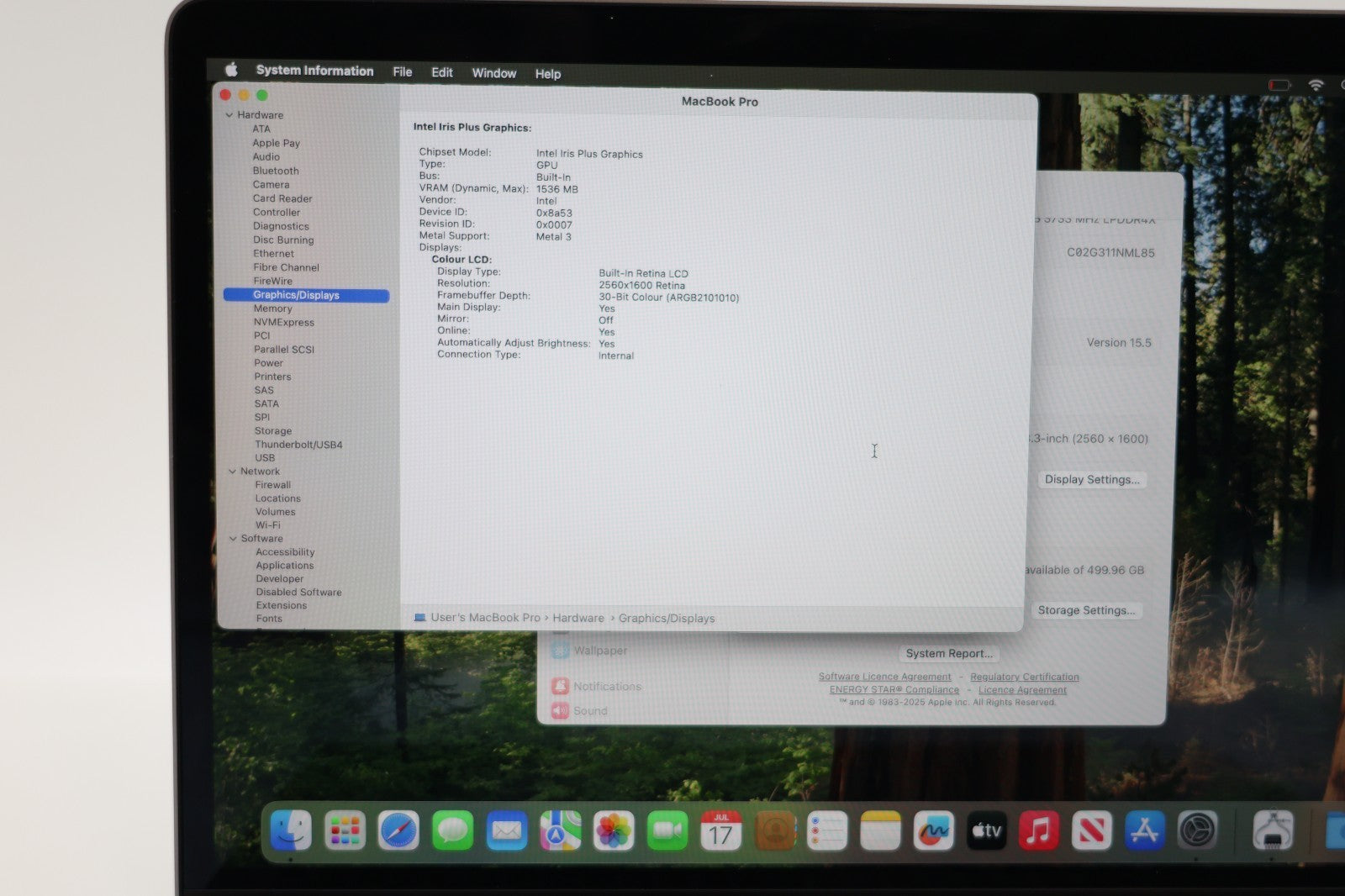Open Reminders app in the Dock

tap(828, 831)
